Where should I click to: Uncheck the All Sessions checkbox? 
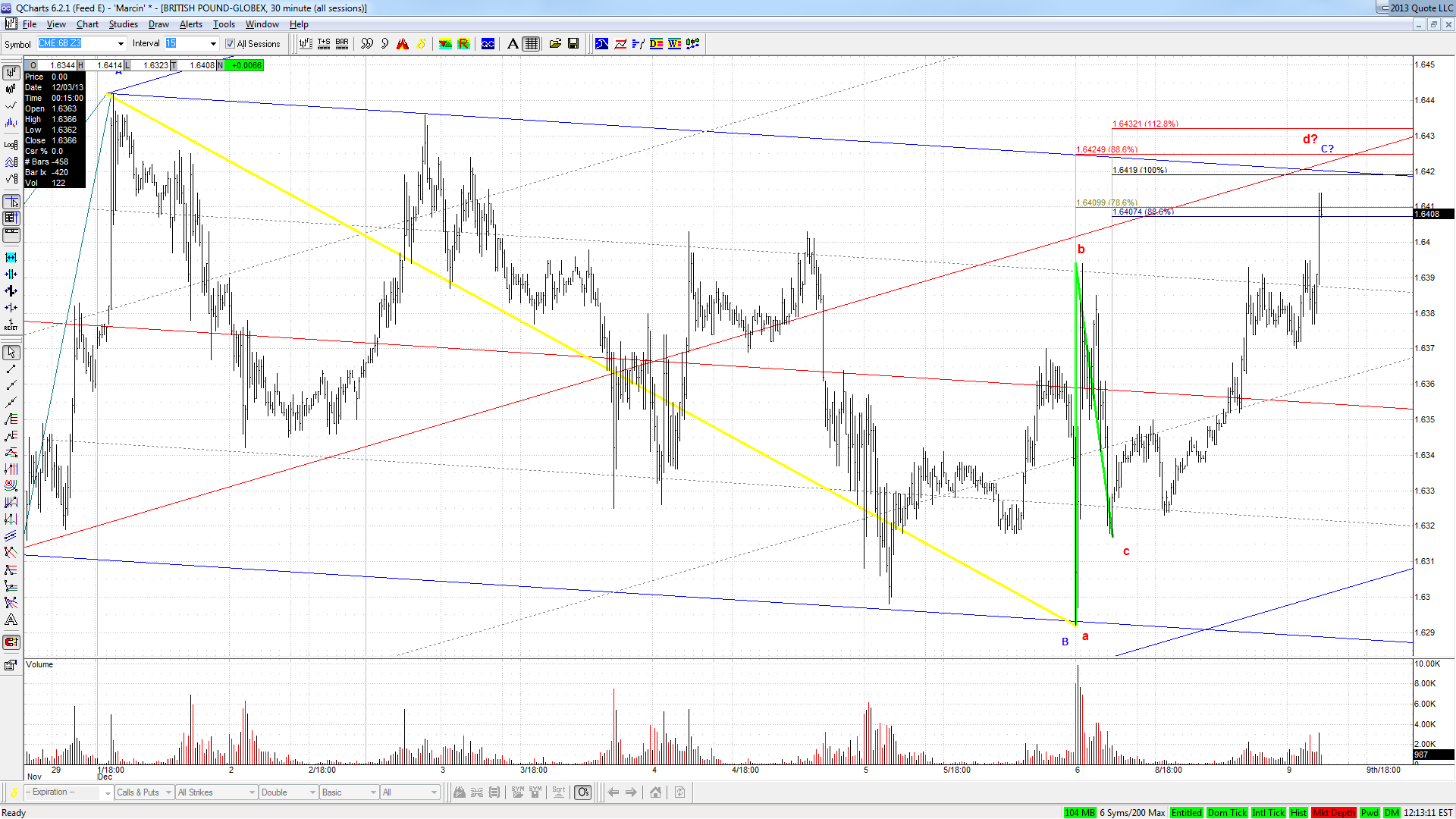tap(231, 44)
